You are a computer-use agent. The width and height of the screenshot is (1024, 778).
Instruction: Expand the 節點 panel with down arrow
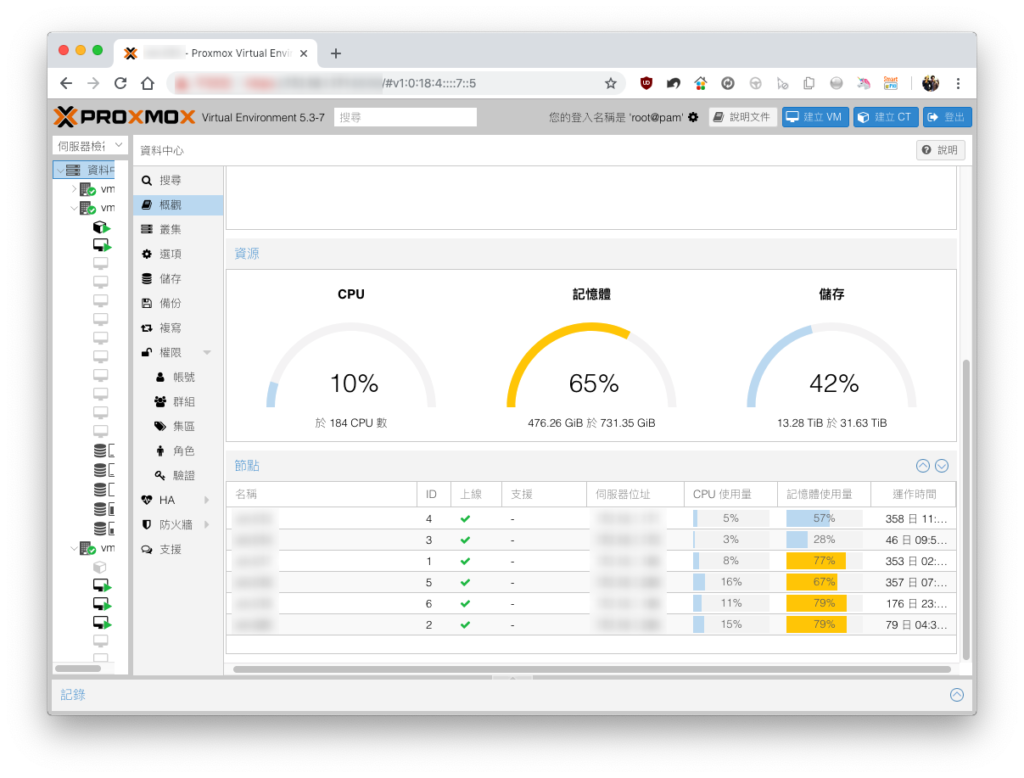[x=942, y=466]
